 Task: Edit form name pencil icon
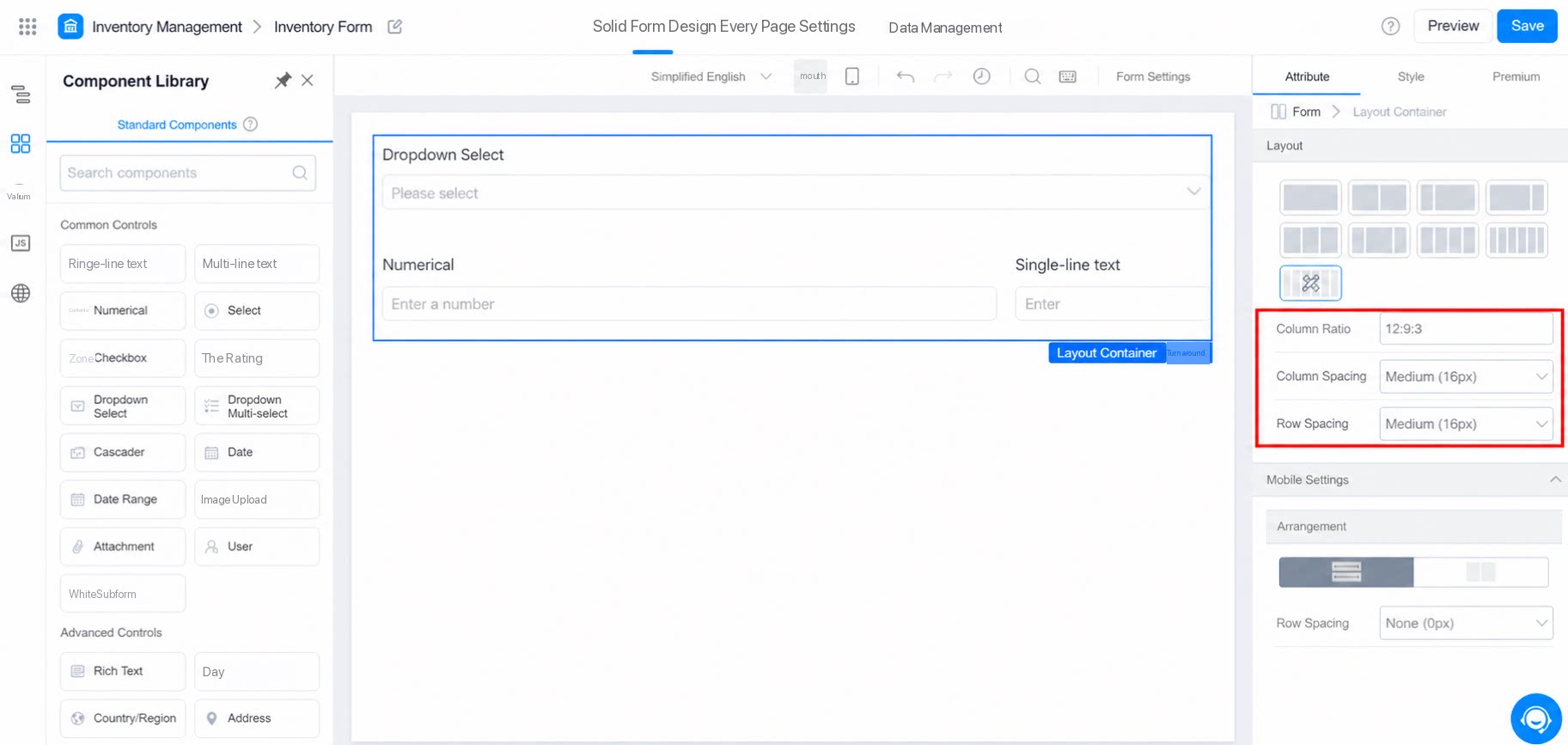(394, 27)
